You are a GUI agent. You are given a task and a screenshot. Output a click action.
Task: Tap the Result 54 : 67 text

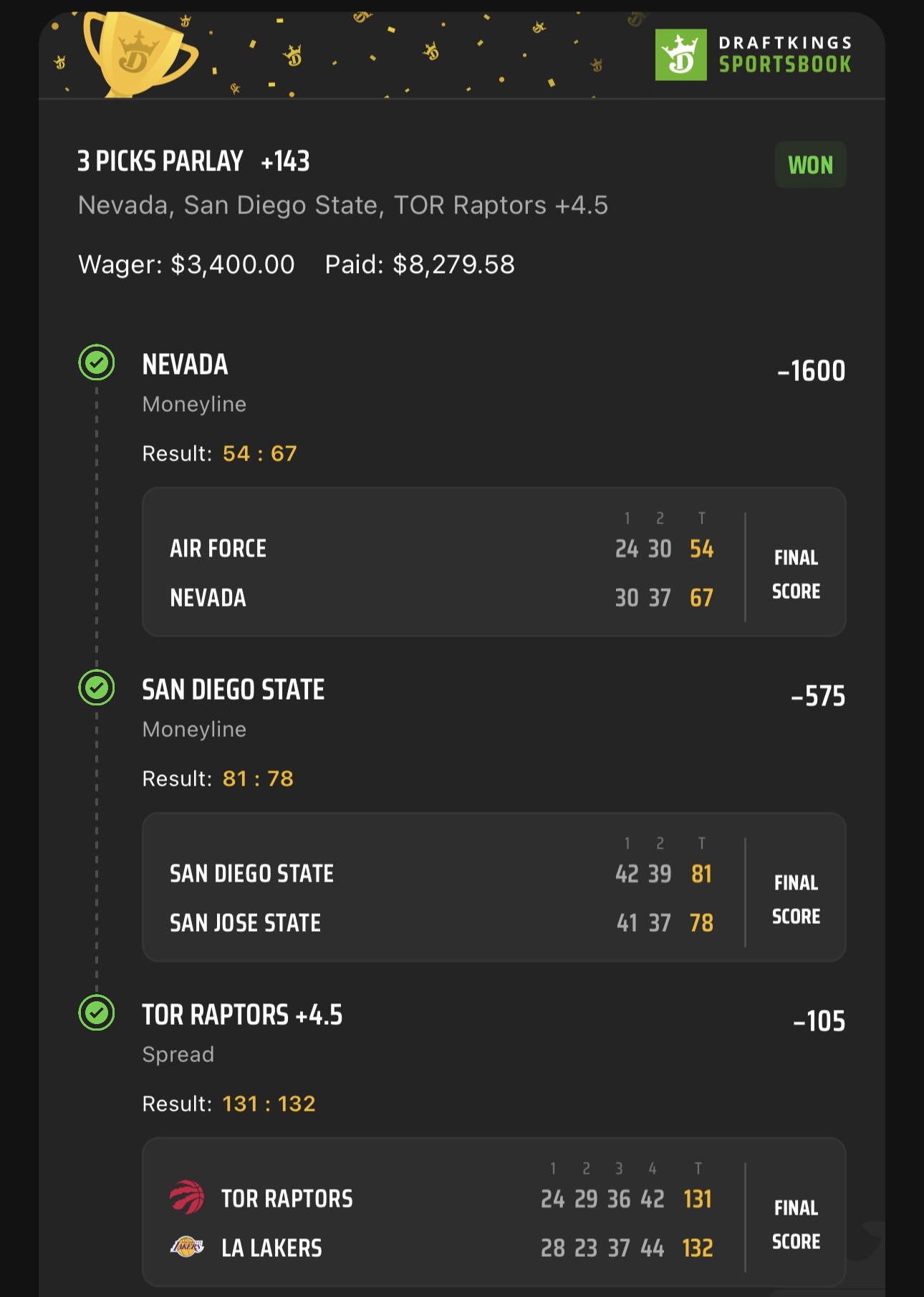tap(219, 453)
